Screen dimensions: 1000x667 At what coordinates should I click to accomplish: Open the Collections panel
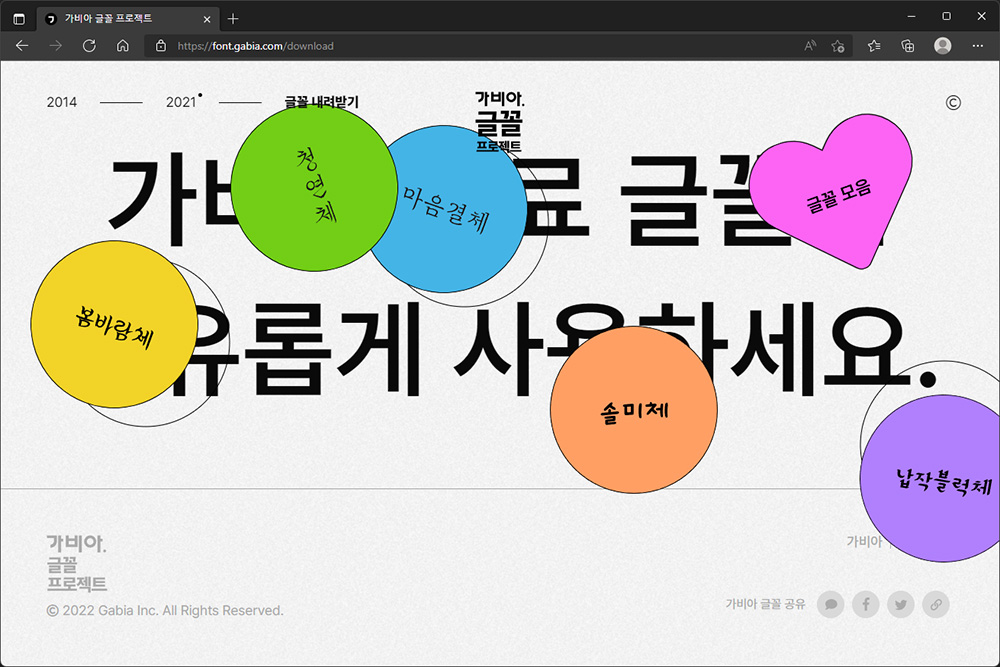click(x=908, y=46)
